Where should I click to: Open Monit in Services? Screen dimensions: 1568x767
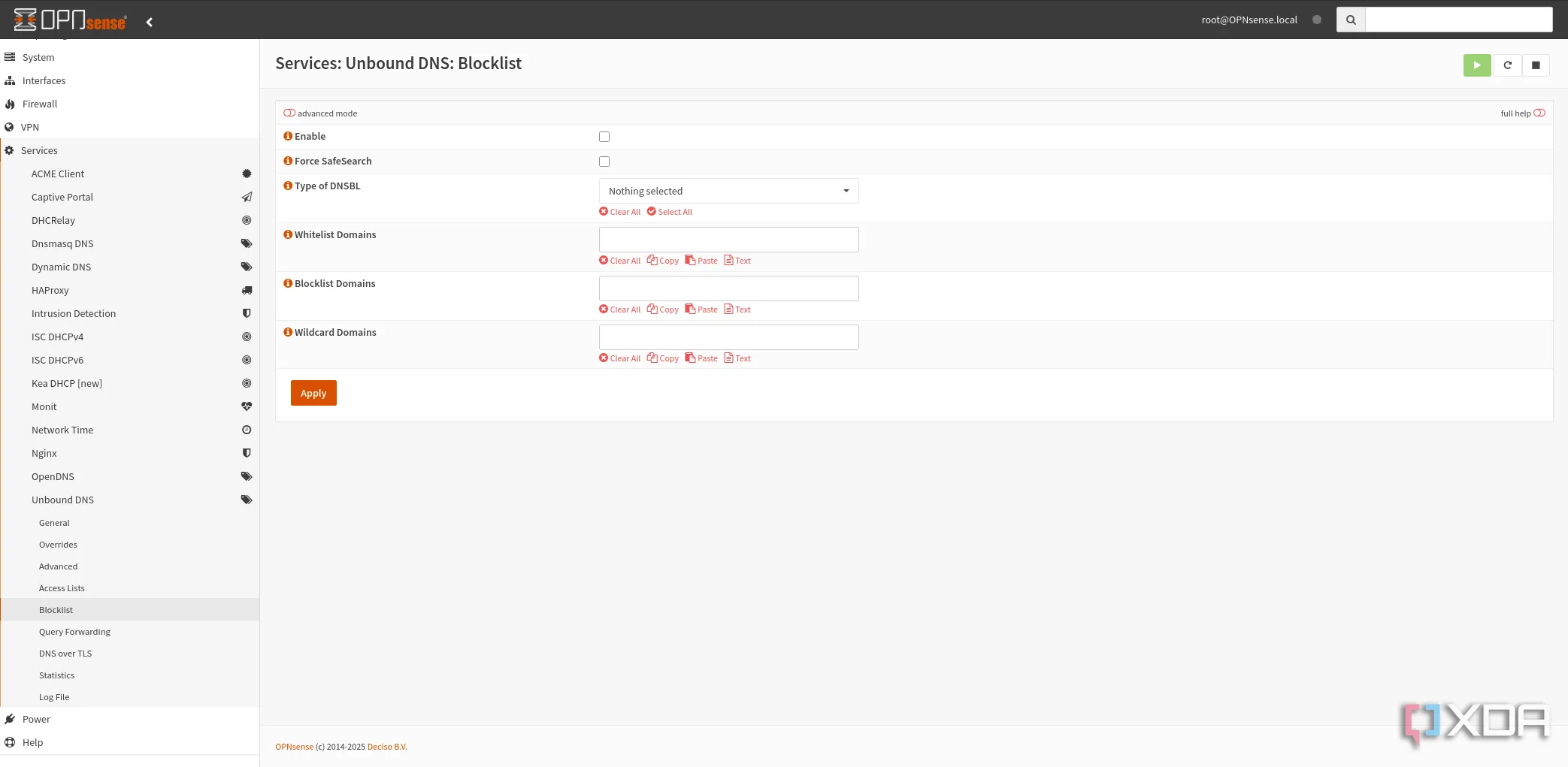pyautogui.click(x=129, y=406)
